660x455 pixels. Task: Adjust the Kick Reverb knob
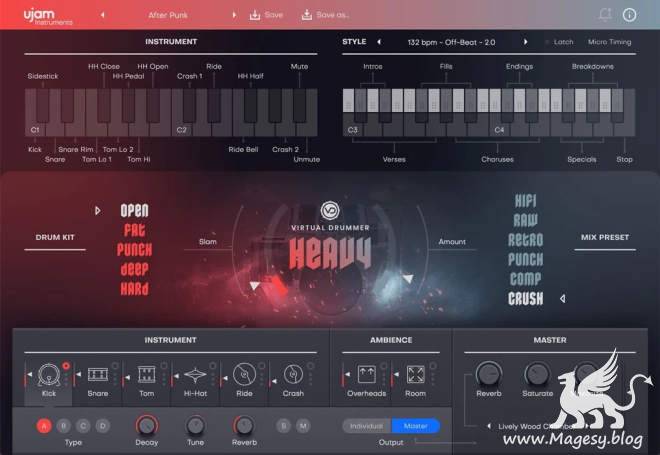point(244,426)
